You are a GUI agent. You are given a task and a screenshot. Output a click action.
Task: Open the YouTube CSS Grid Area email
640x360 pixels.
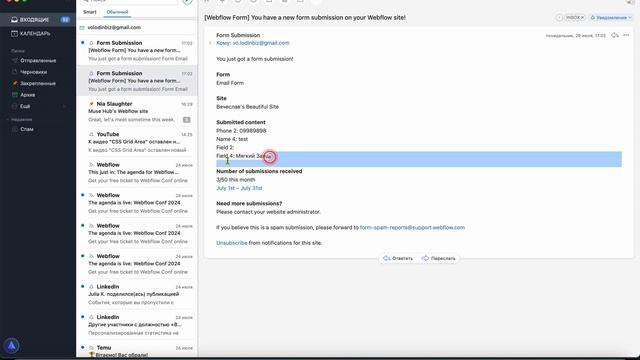click(x=137, y=142)
